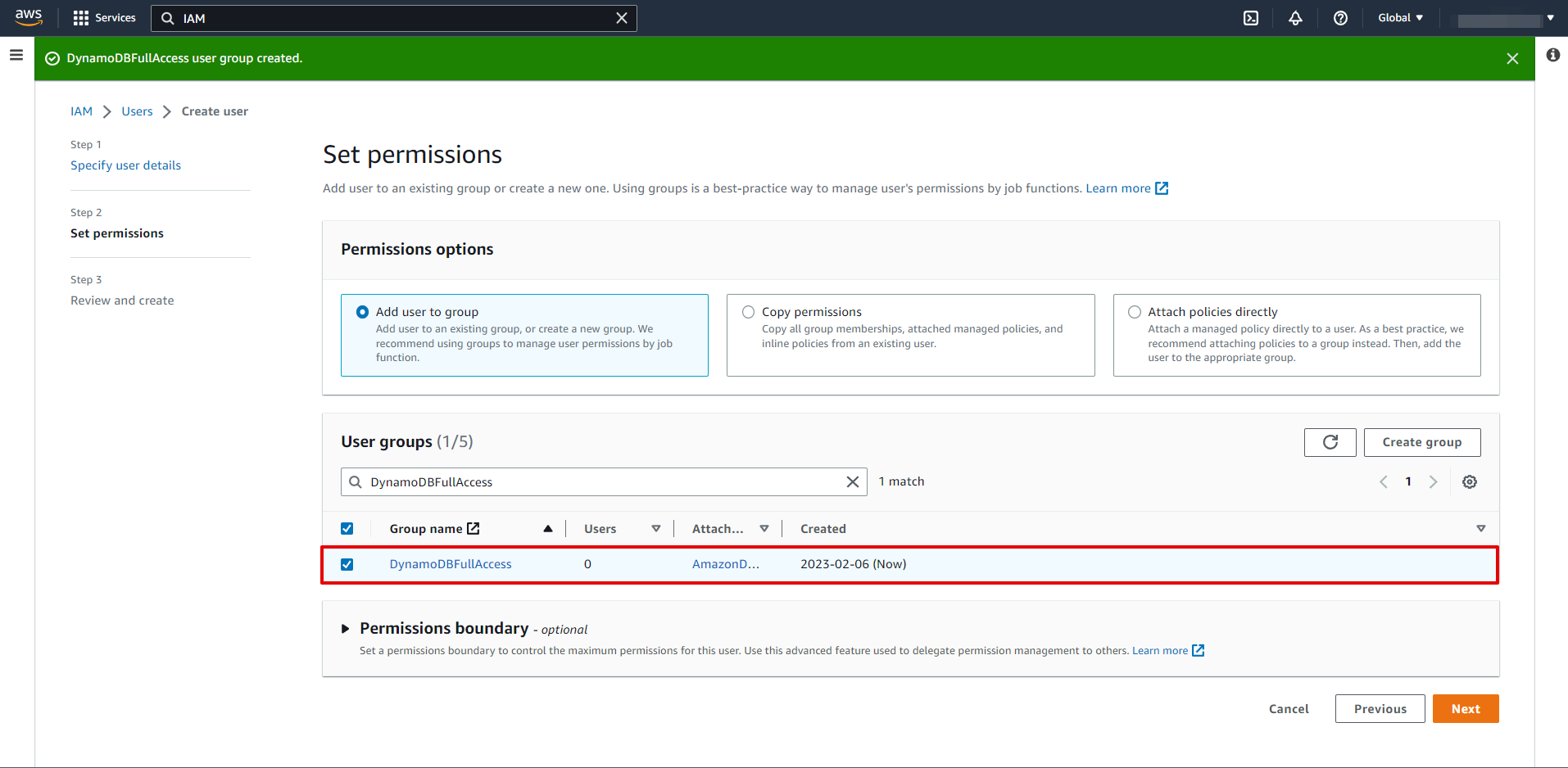The height and width of the screenshot is (768, 1568).
Task: Sort by Users column
Action: coord(655,528)
